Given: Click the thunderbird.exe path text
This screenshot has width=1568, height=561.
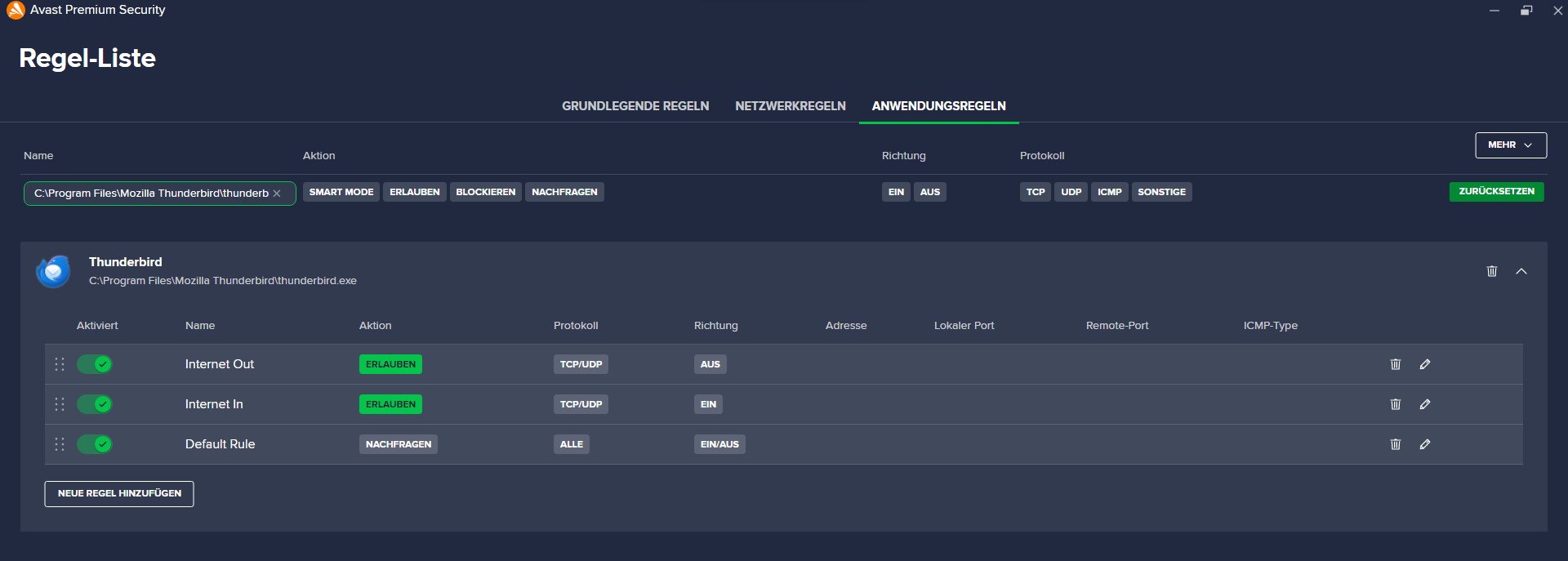Looking at the screenshot, I should pos(223,281).
